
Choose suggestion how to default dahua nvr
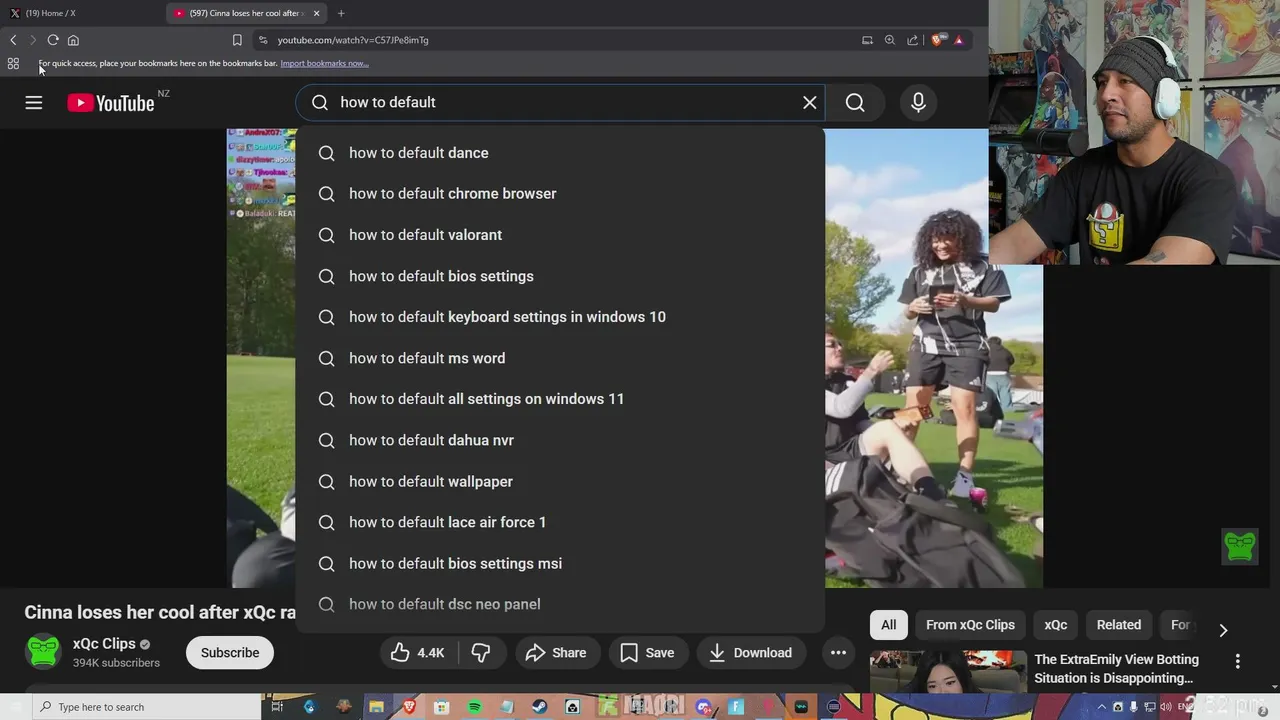(x=560, y=440)
